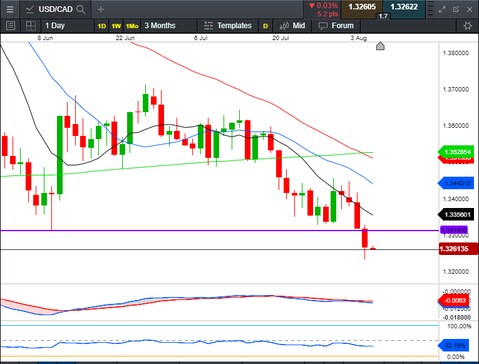
Task: Open the chart grid layout icon
Action: point(31,26)
